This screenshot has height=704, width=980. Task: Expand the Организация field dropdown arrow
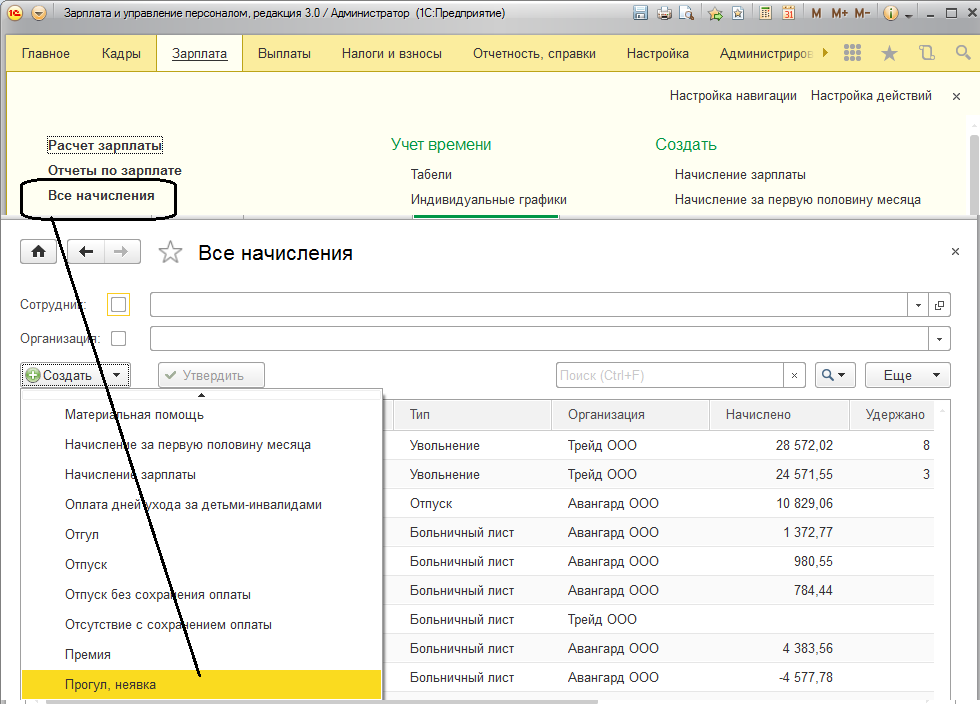click(x=939, y=339)
